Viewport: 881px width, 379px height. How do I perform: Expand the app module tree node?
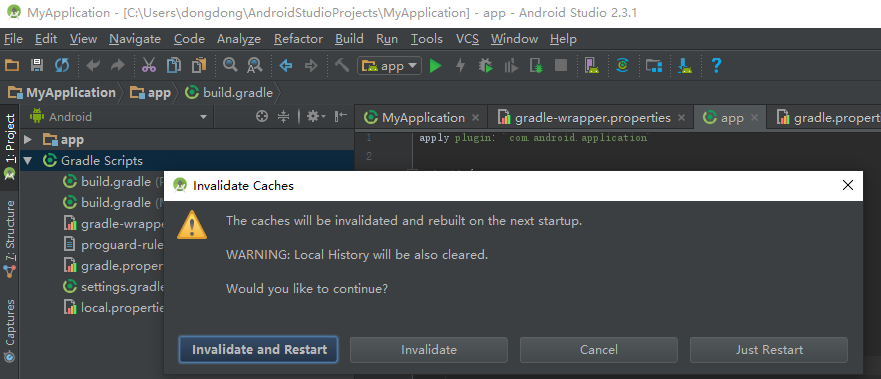pos(29,139)
